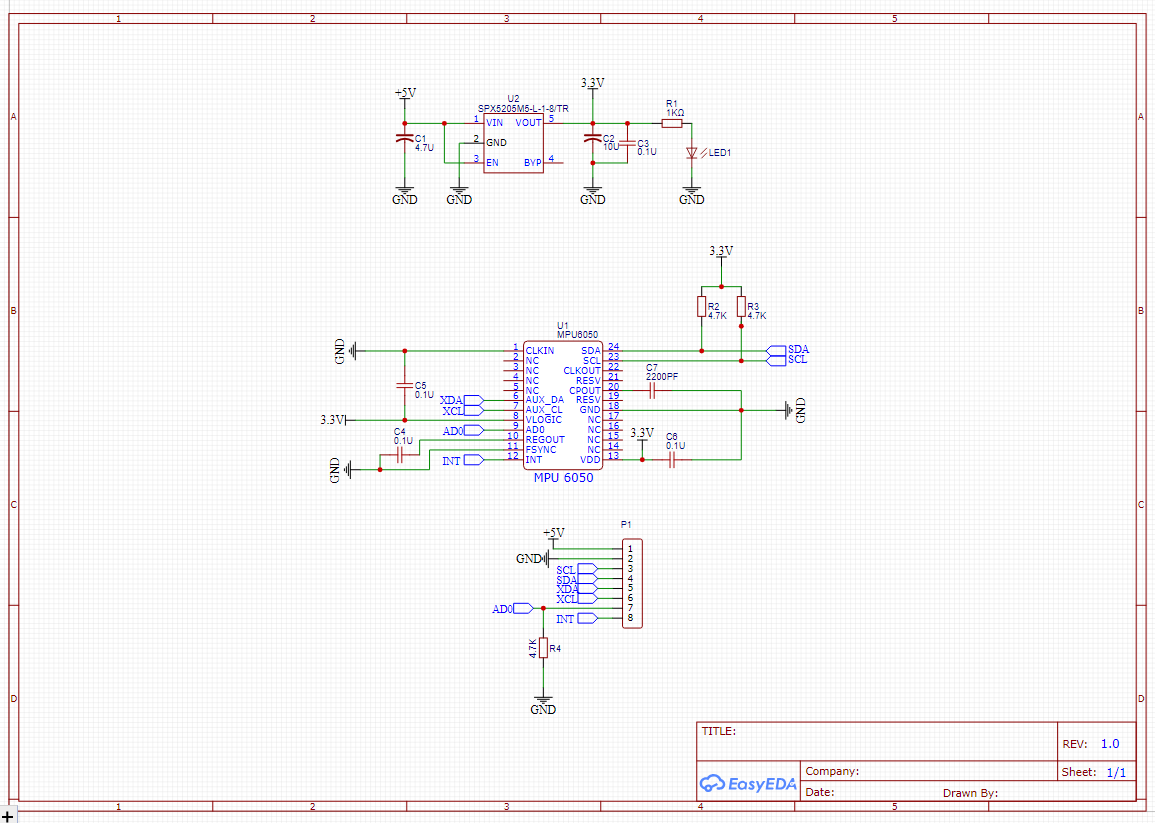Select the MPU6050 chip symbol U1
Screen dimensions: 1155x823
(565, 405)
